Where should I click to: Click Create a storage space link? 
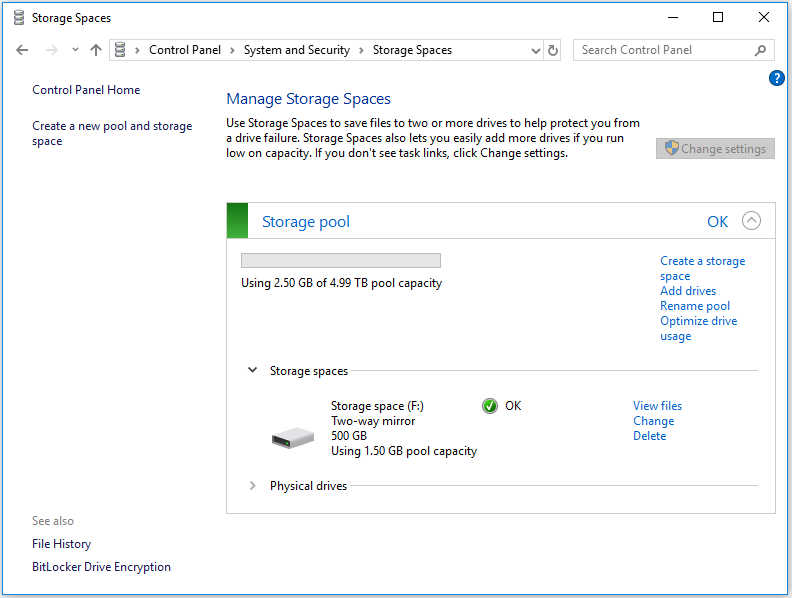tap(702, 268)
